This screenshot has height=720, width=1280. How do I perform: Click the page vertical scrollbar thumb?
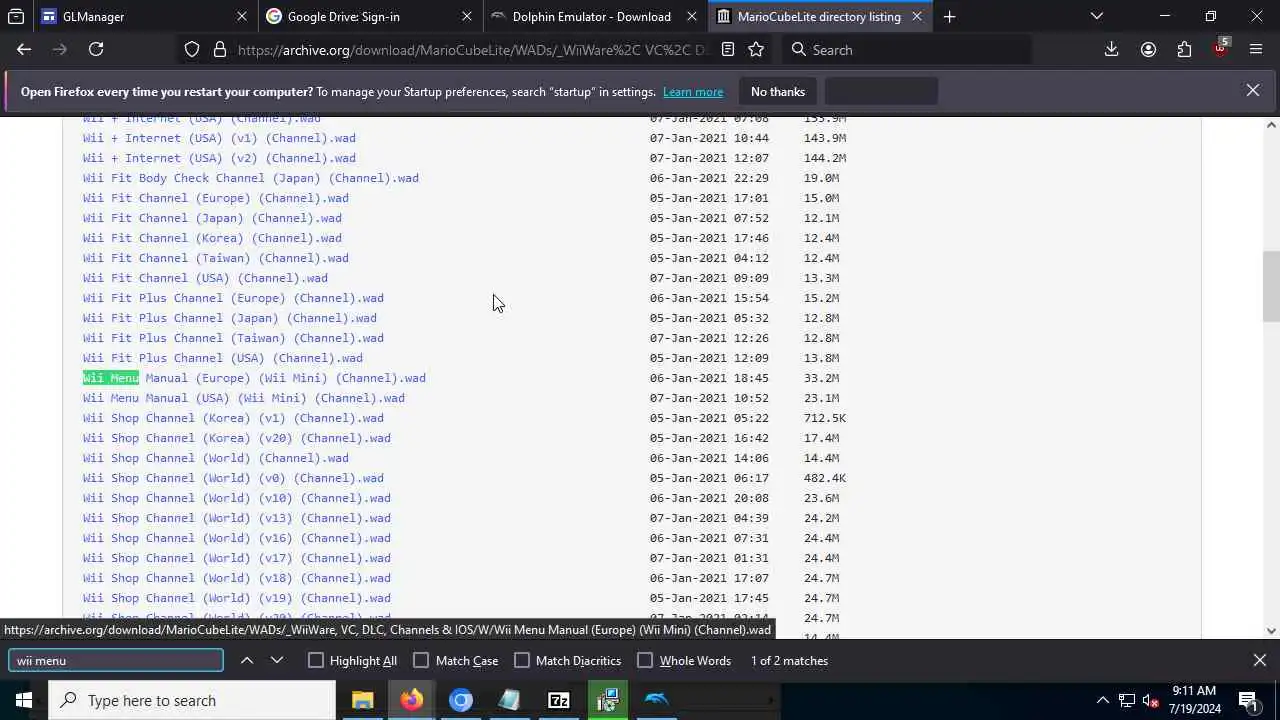point(1271,286)
